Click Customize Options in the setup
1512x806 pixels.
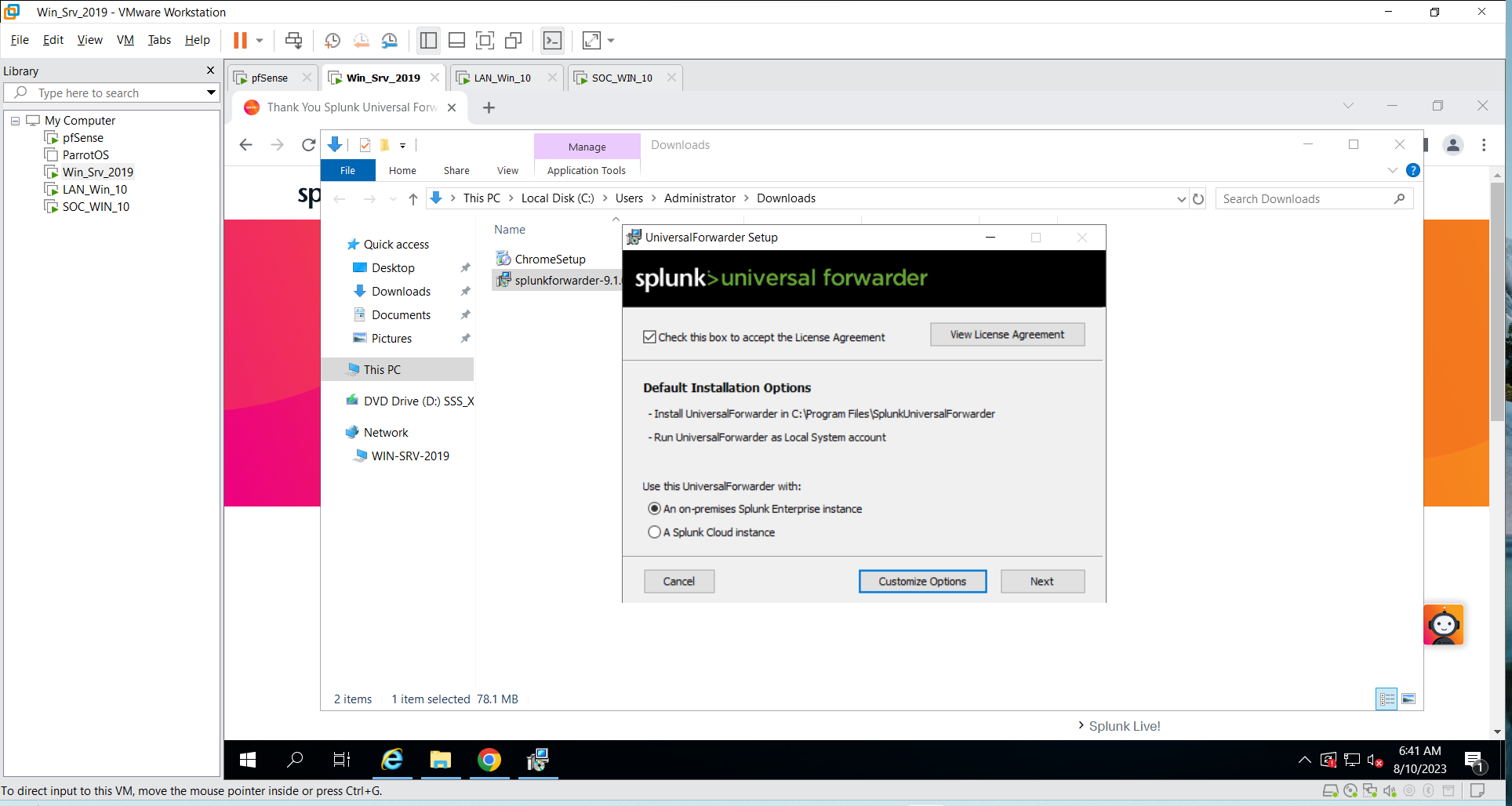click(x=922, y=582)
